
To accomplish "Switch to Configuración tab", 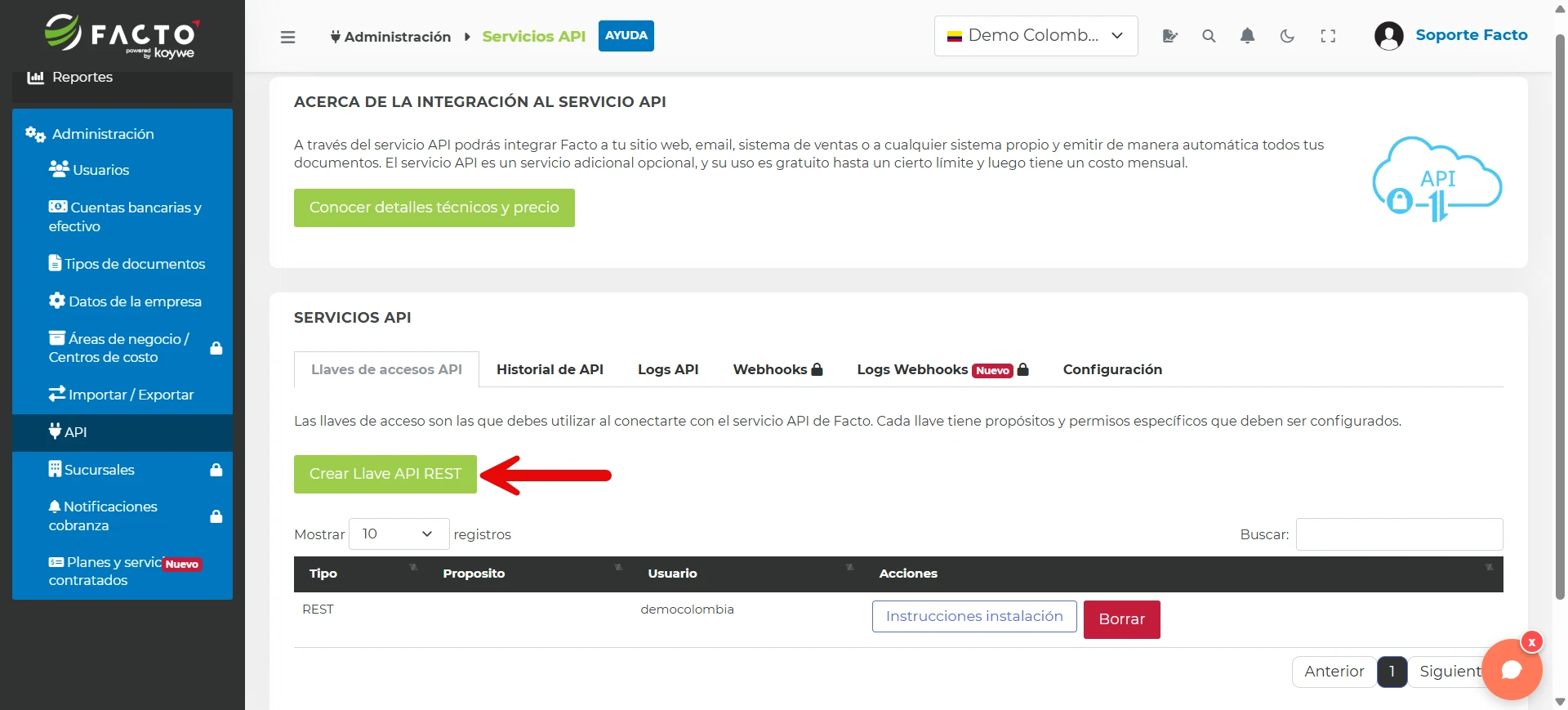I will click(x=1112, y=369).
